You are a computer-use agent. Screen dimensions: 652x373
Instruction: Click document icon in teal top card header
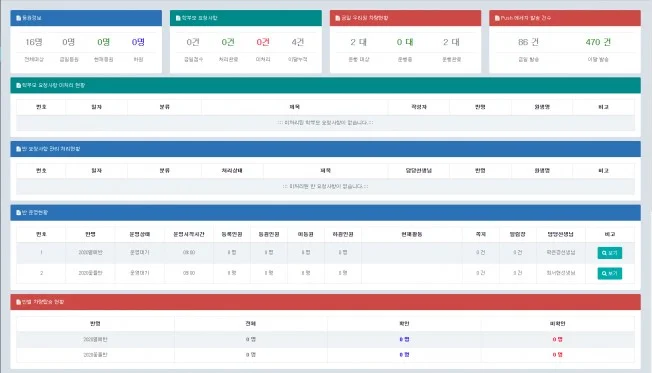pos(178,18)
